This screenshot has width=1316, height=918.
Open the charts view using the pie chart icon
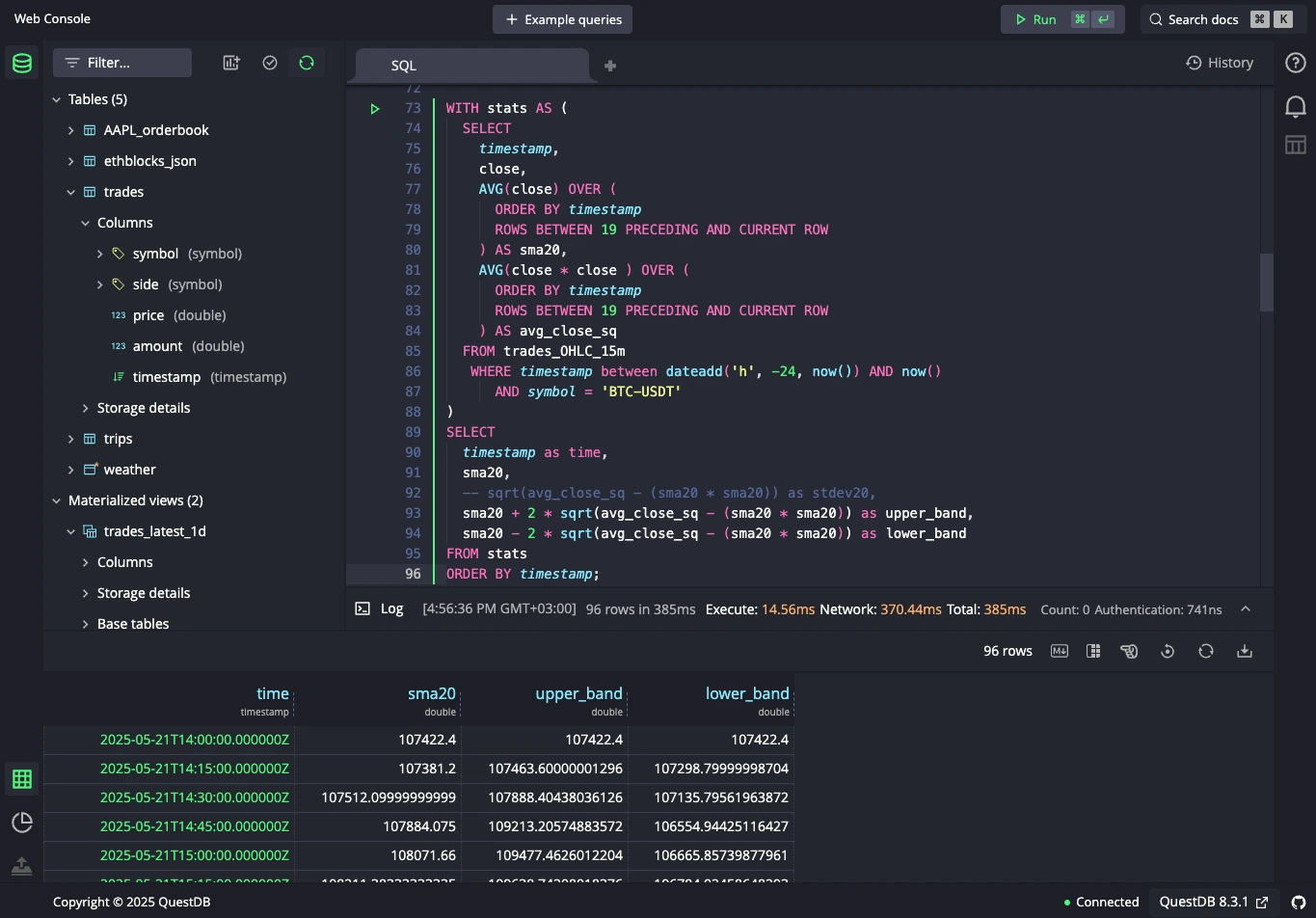[x=21, y=823]
